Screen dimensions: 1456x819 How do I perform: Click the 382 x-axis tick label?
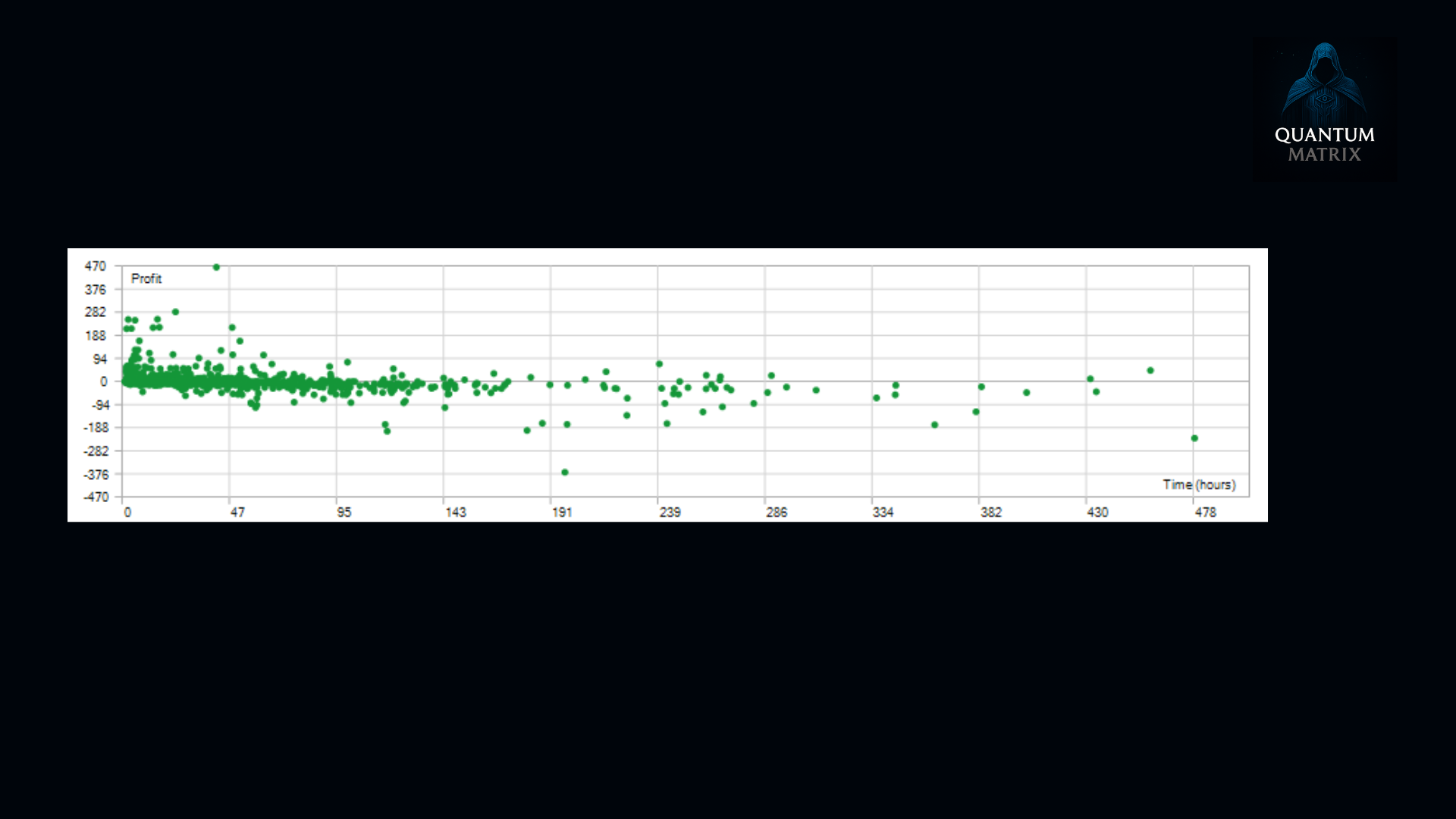coord(990,513)
